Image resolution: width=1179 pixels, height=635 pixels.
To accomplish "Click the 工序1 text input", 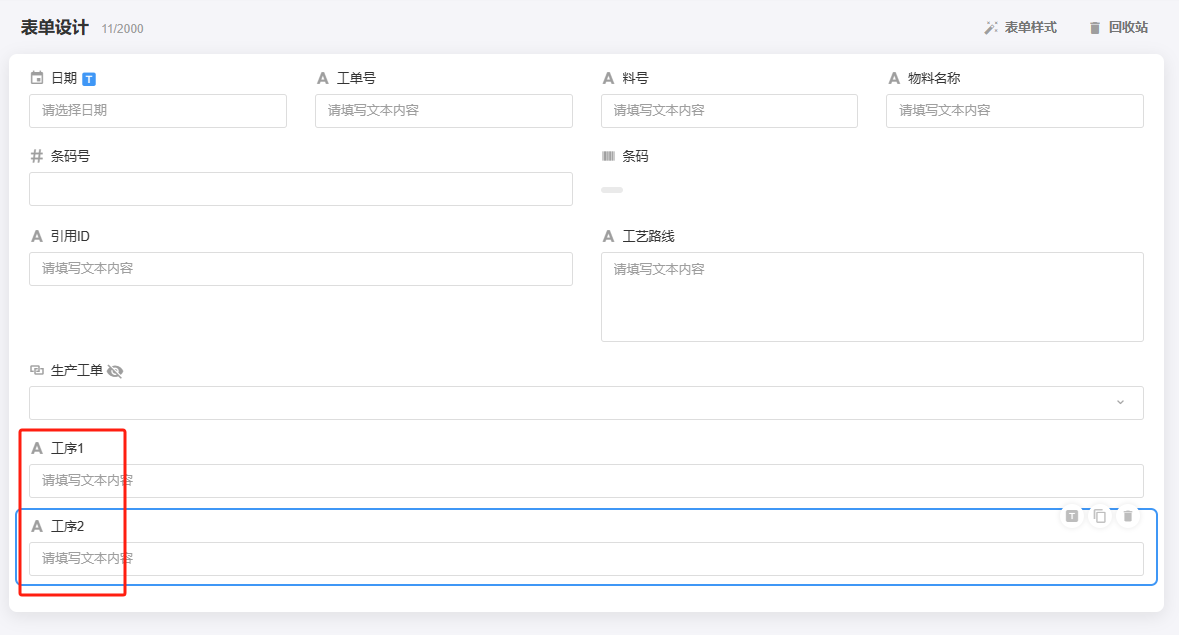I will point(586,481).
